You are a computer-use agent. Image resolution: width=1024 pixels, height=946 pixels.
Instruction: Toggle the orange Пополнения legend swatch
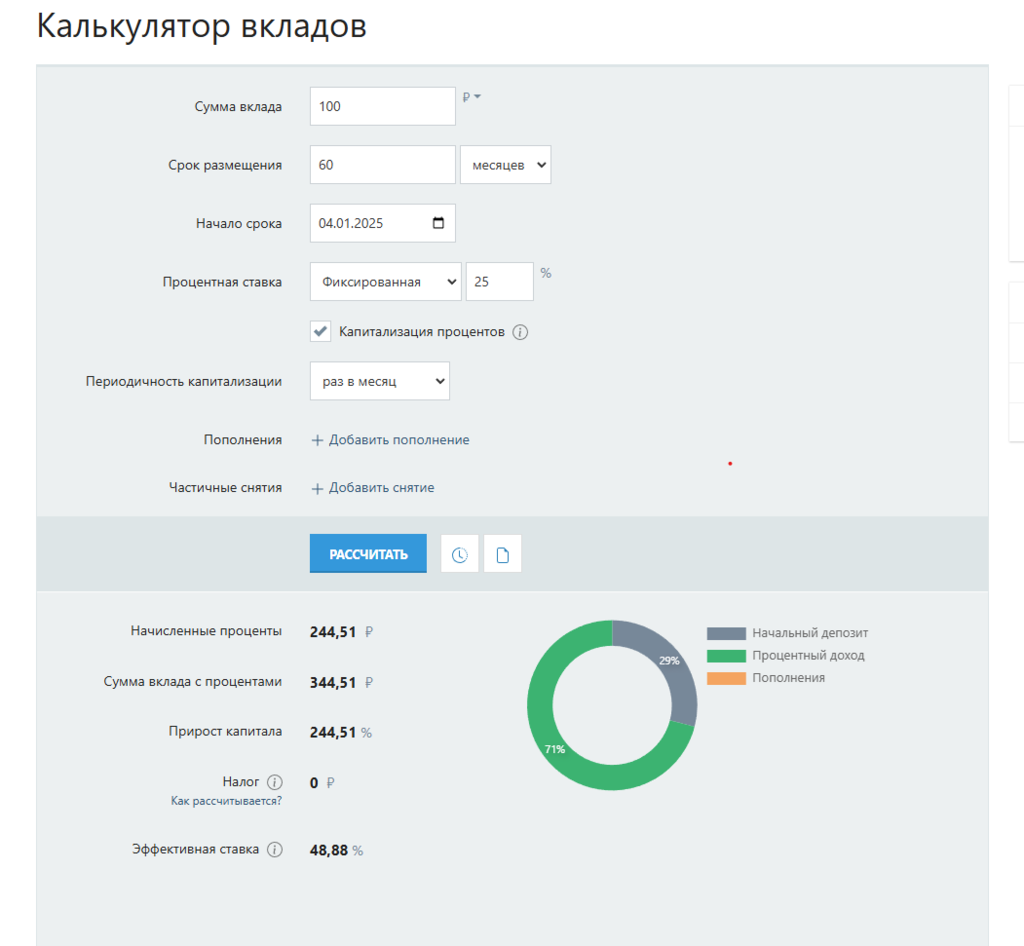[x=726, y=678]
